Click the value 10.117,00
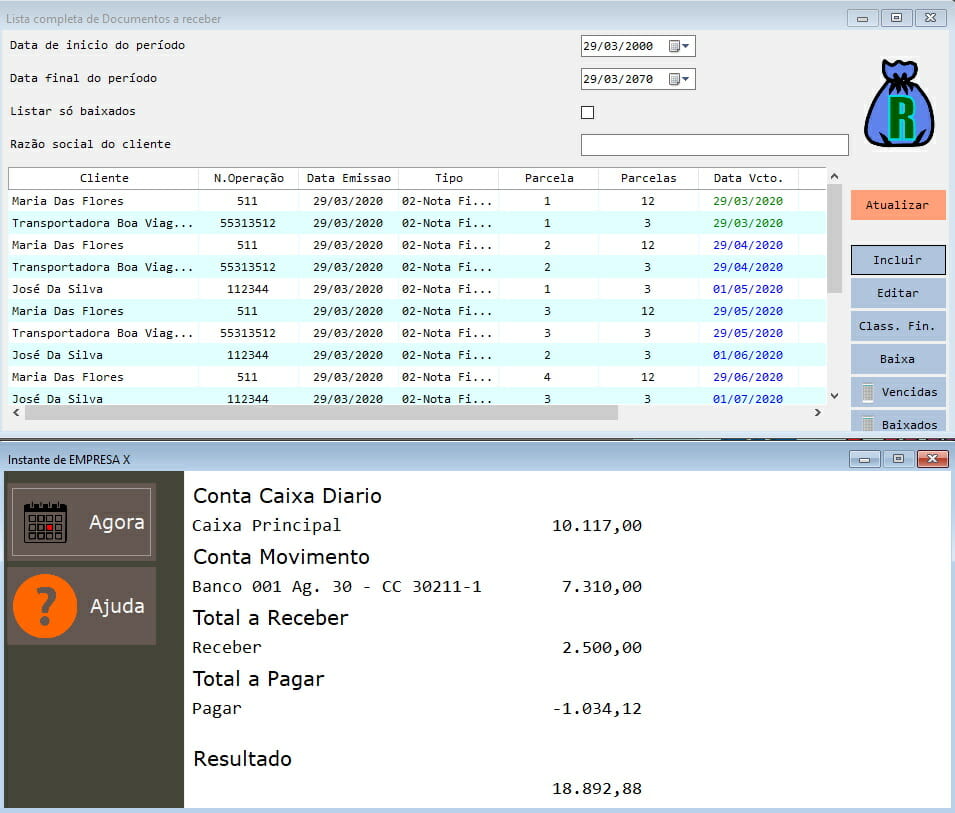This screenshot has height=813, width=955. (x=597, y=526)
